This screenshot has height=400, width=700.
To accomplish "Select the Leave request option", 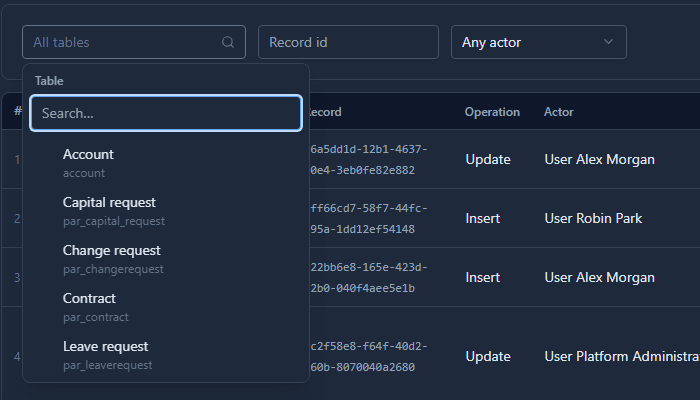I will tap(166, 355).
